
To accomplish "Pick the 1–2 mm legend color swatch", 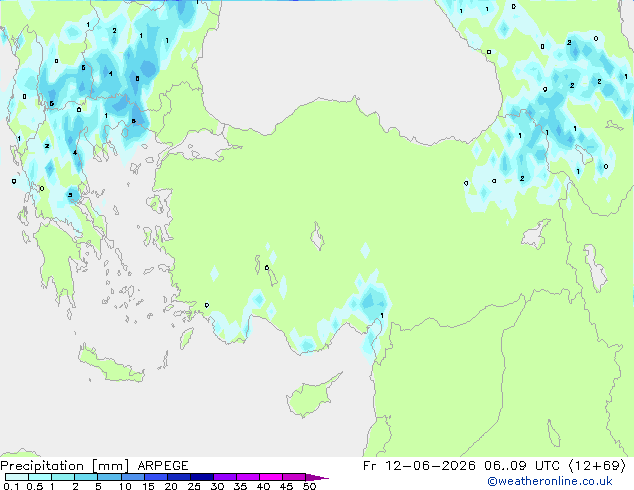I will pyautogui.click(x=63, y=477).
